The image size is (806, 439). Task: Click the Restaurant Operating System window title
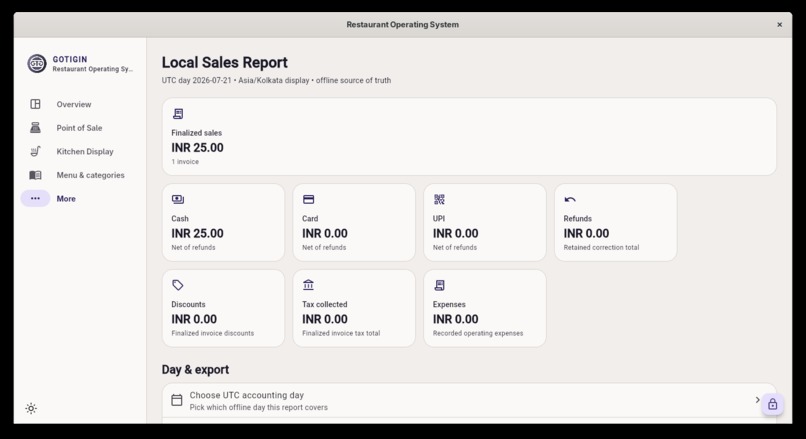[402, 25]
